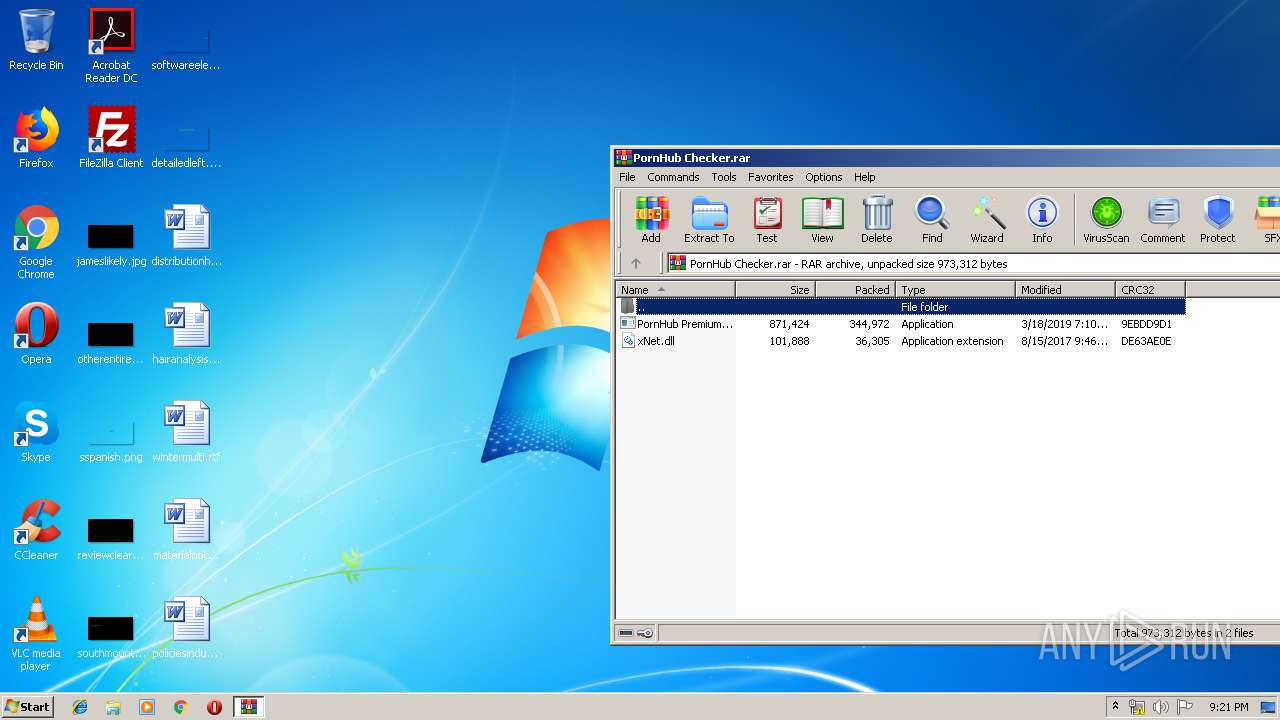The height and width of the screenshot is (720, 1280).
Task: Sort by Packed column header
Action: pos(856,290)
